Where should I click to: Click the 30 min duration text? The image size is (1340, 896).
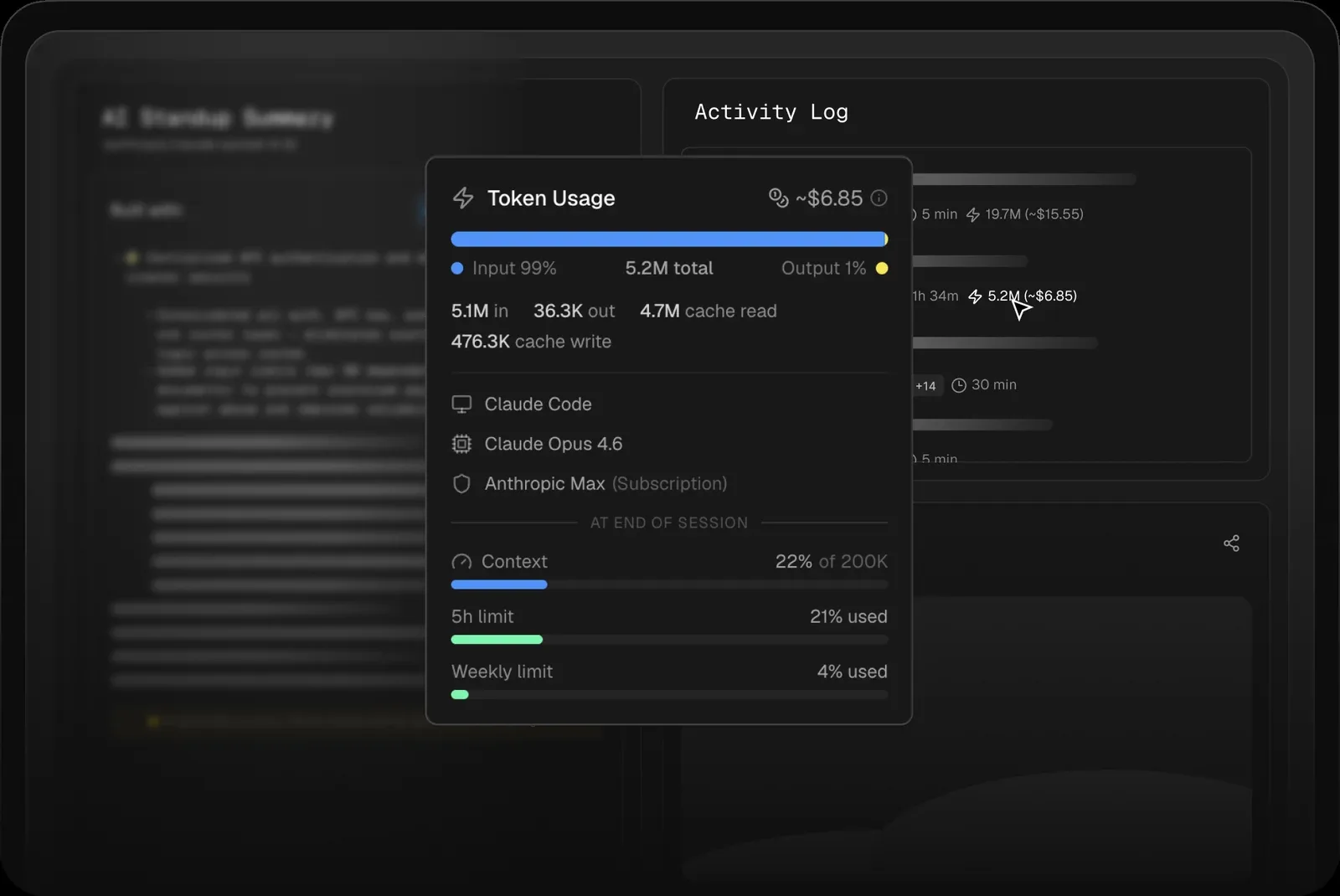(x=994, y=385)
